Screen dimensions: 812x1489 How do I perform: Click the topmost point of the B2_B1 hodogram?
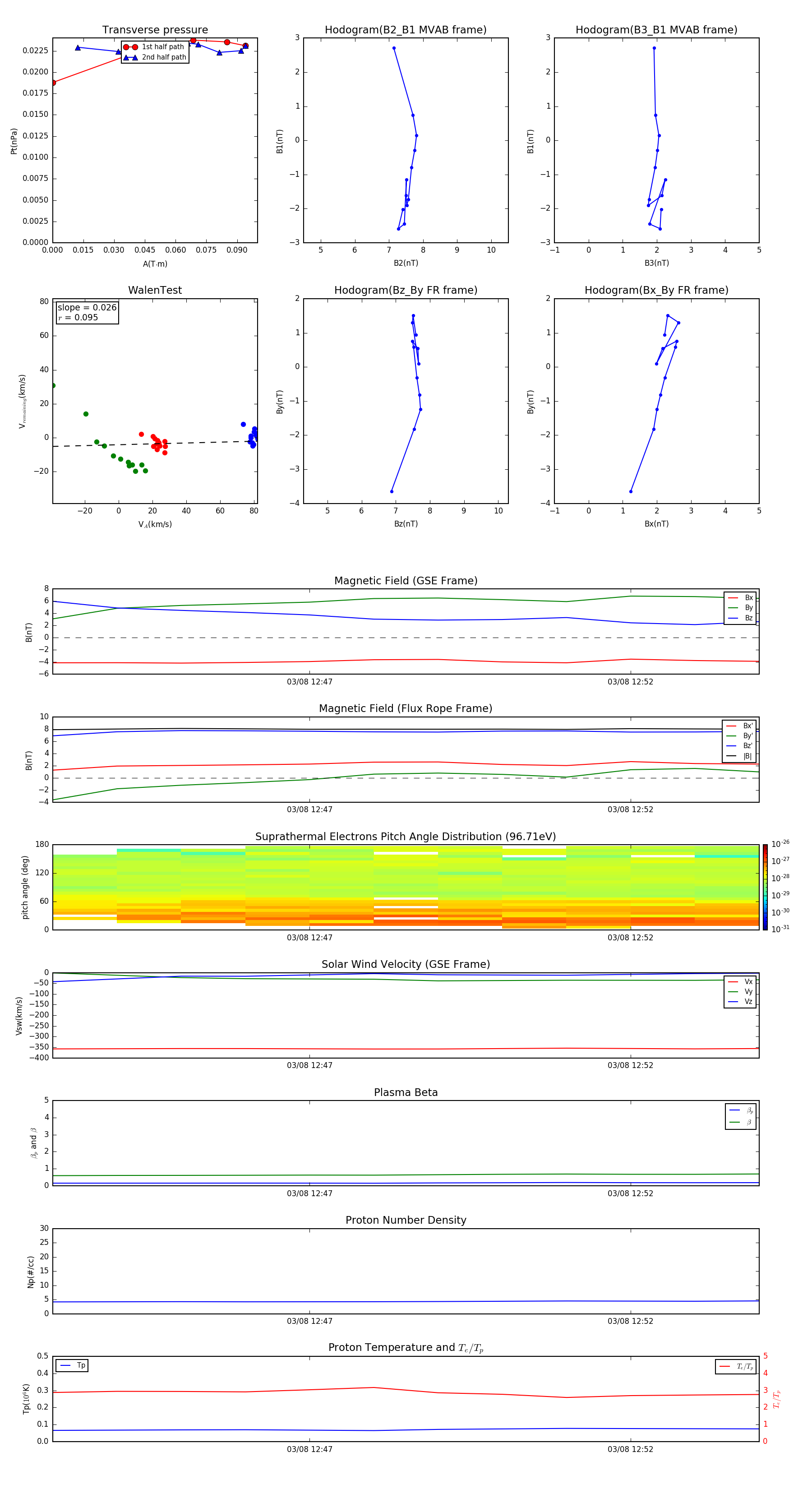pyautogui.click(x=394, y=48)
